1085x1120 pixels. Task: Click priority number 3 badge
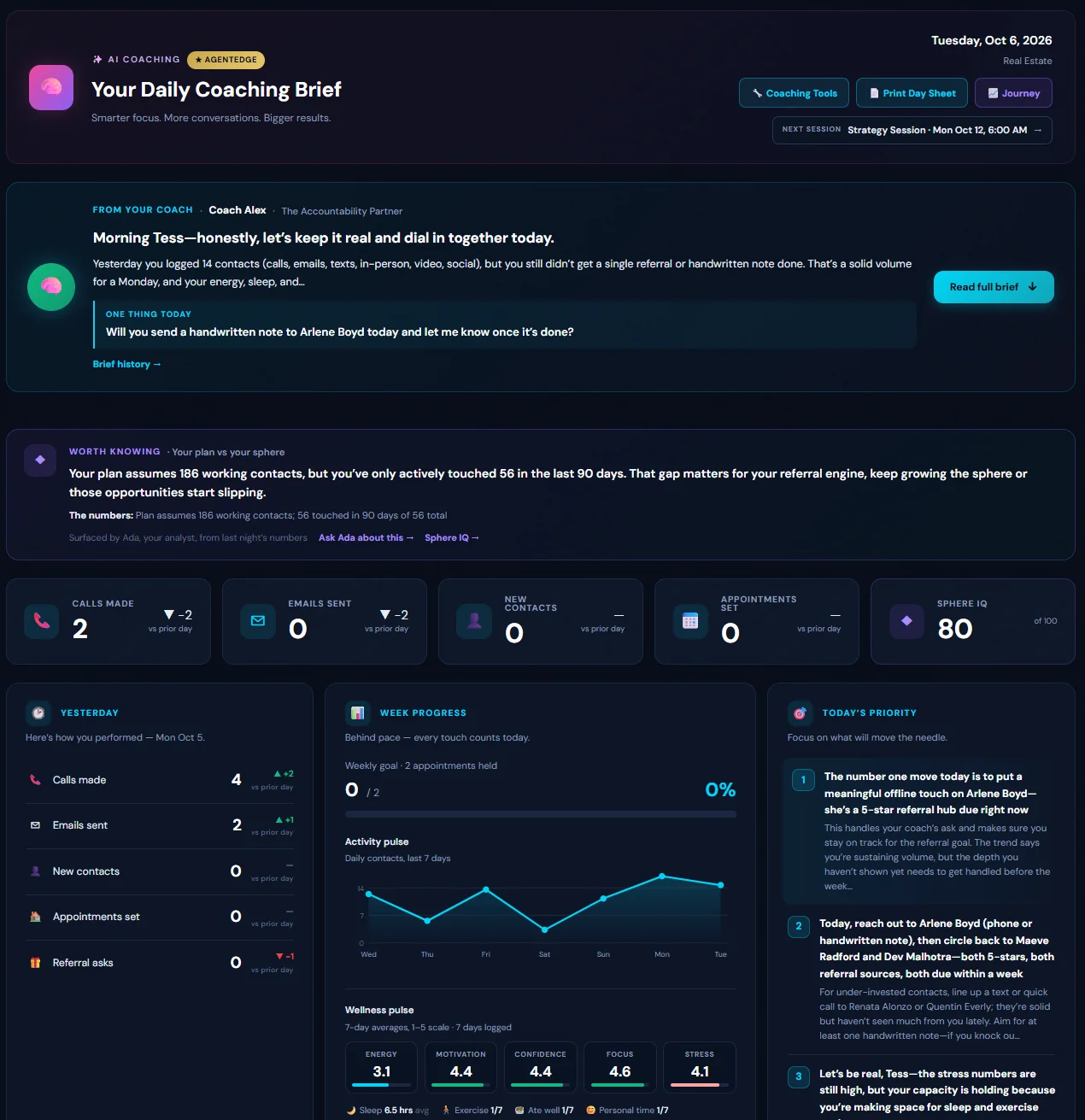click(799, 1076)
